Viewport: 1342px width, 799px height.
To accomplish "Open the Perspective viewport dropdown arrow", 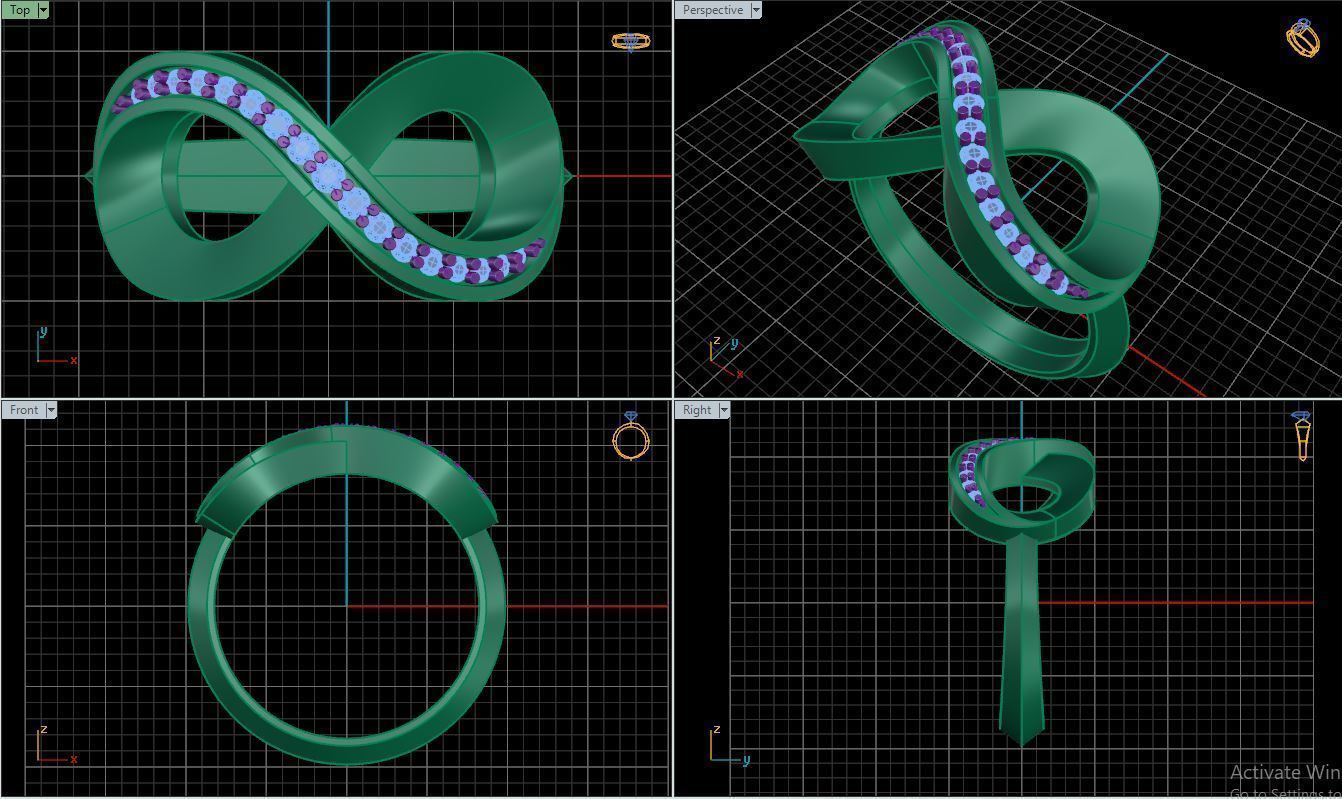I will point(755,10).
